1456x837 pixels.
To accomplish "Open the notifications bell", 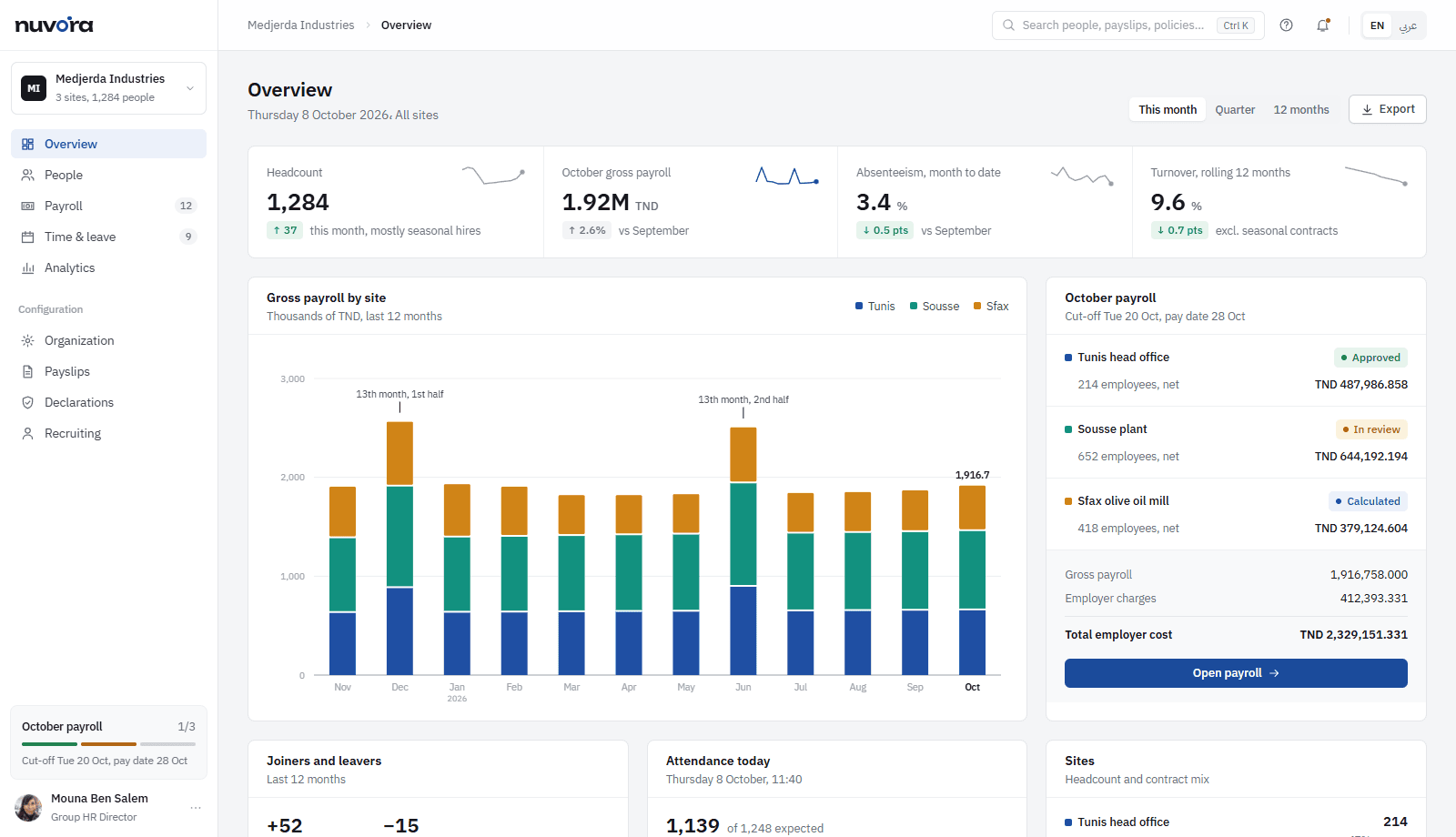I will (x=1323, y=25).
